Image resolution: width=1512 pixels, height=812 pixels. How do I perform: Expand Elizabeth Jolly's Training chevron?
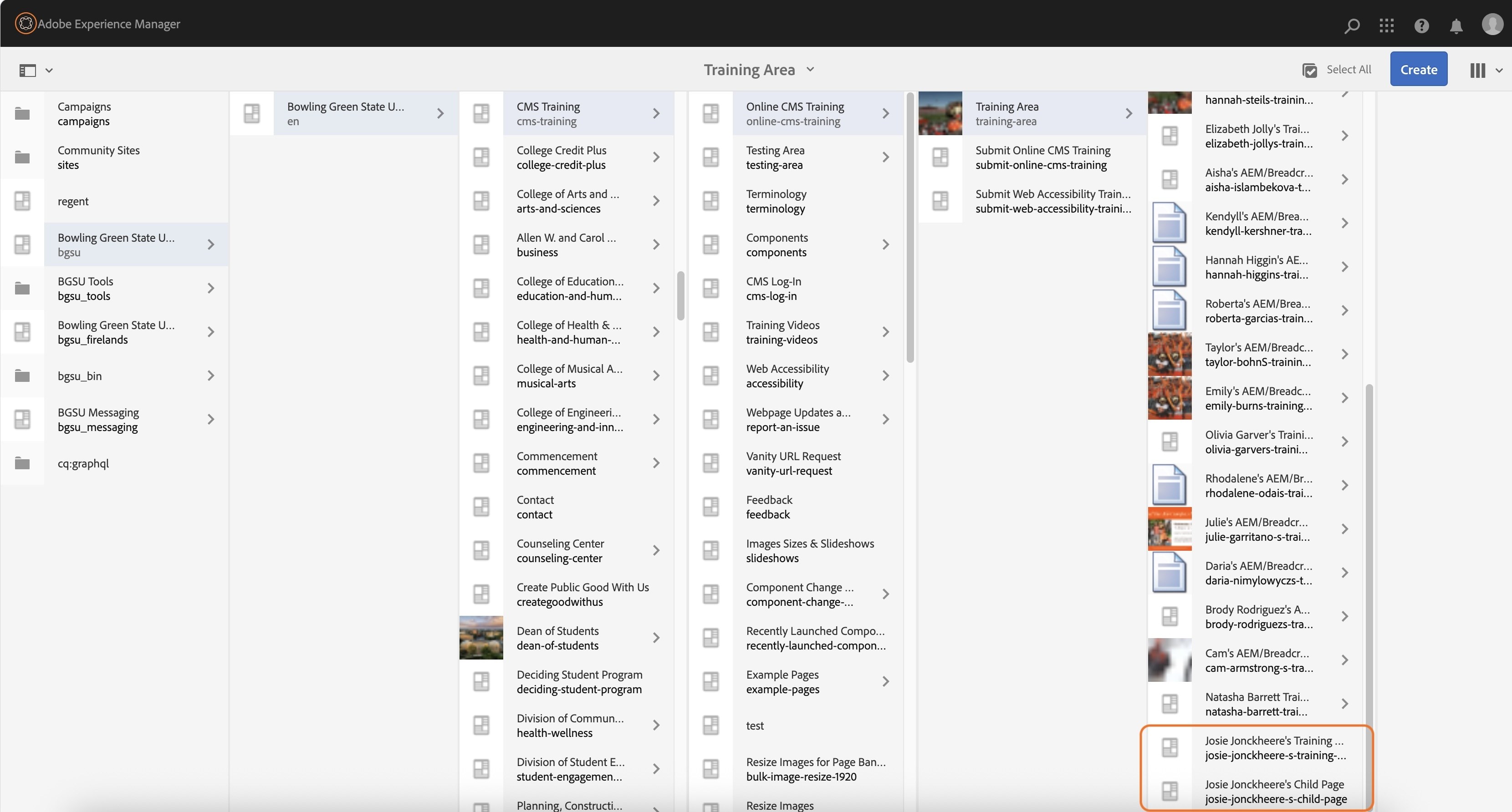[1345, 136]
